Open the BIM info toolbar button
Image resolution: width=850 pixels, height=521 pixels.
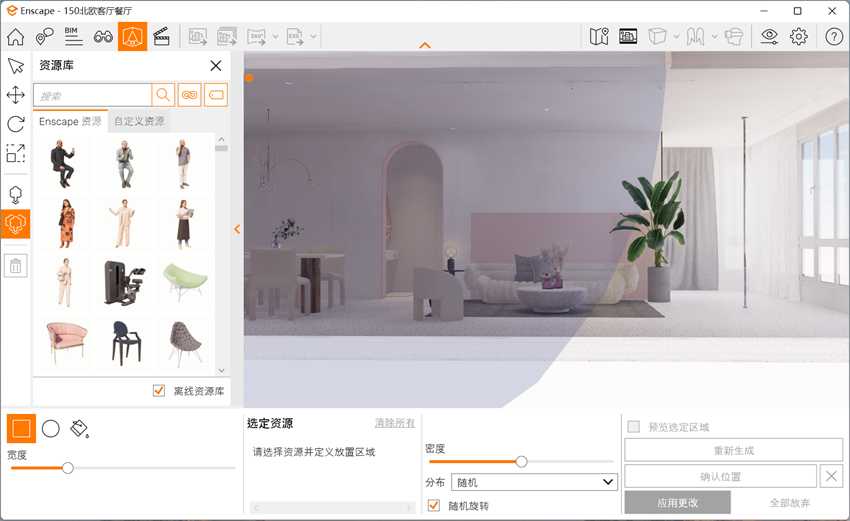[73, 36]
